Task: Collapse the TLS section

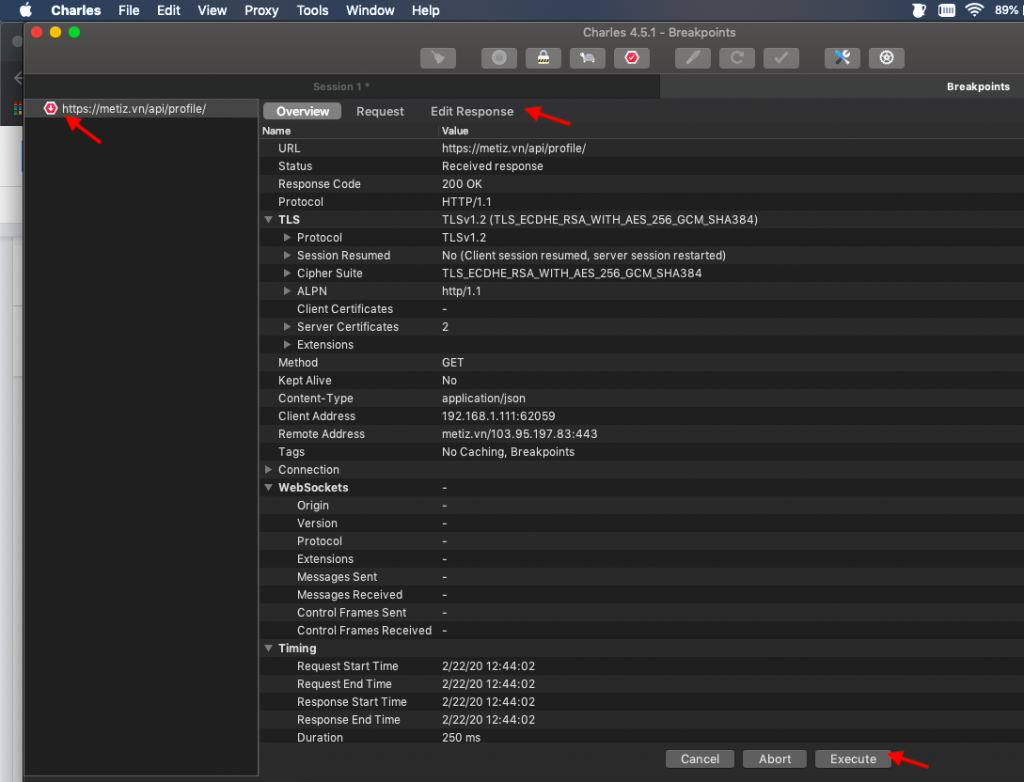Action: 268,220
